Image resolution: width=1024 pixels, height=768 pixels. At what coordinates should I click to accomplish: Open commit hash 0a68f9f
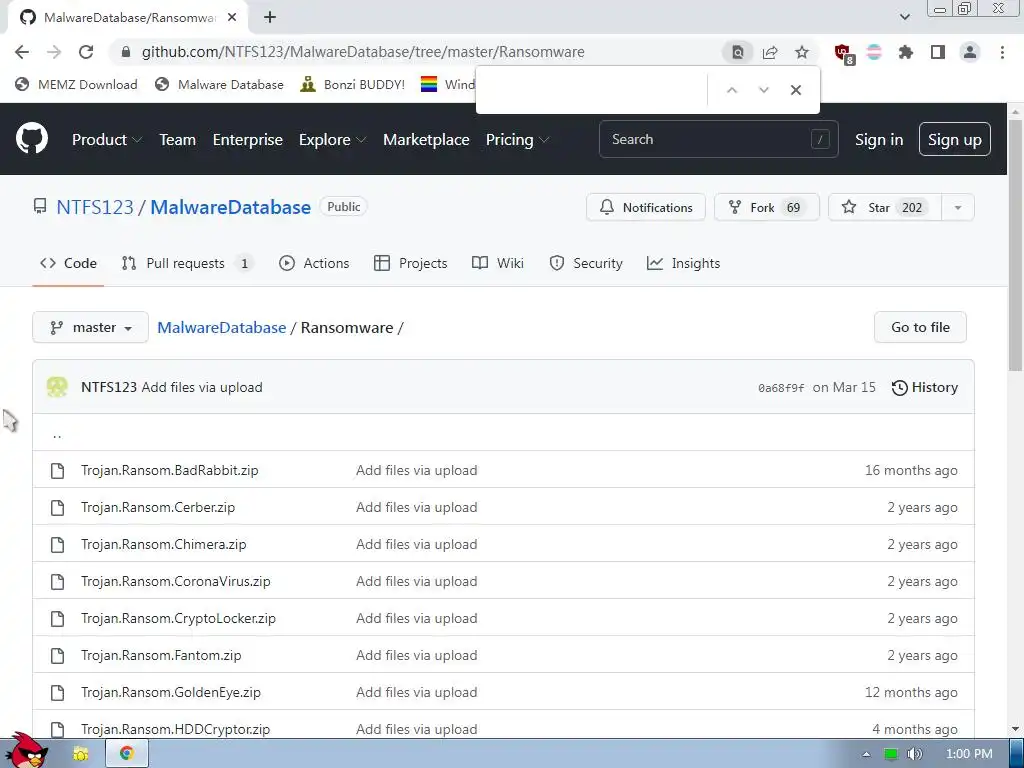[781, 388]
